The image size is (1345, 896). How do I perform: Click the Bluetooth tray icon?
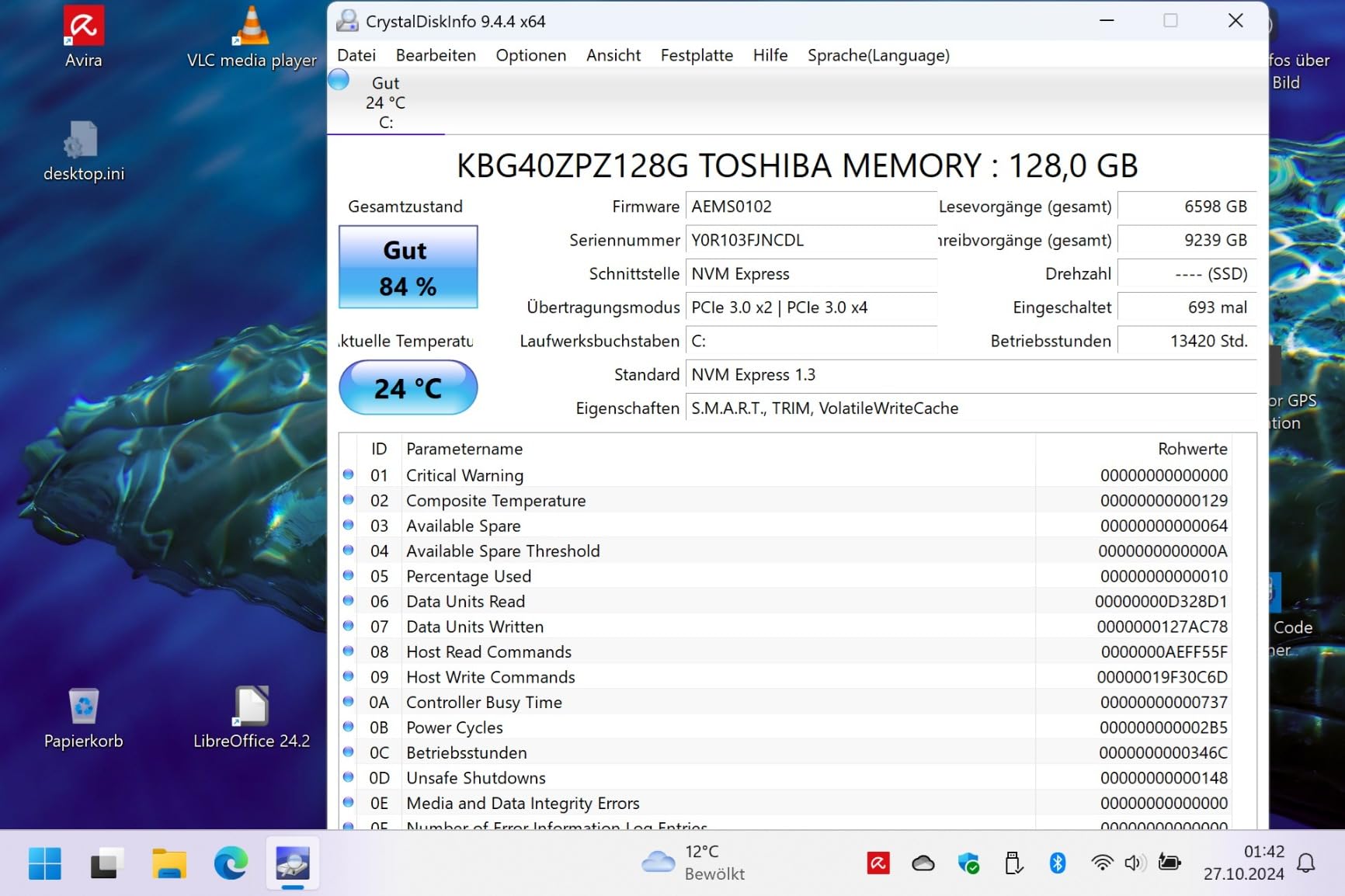coord(1057,863)
